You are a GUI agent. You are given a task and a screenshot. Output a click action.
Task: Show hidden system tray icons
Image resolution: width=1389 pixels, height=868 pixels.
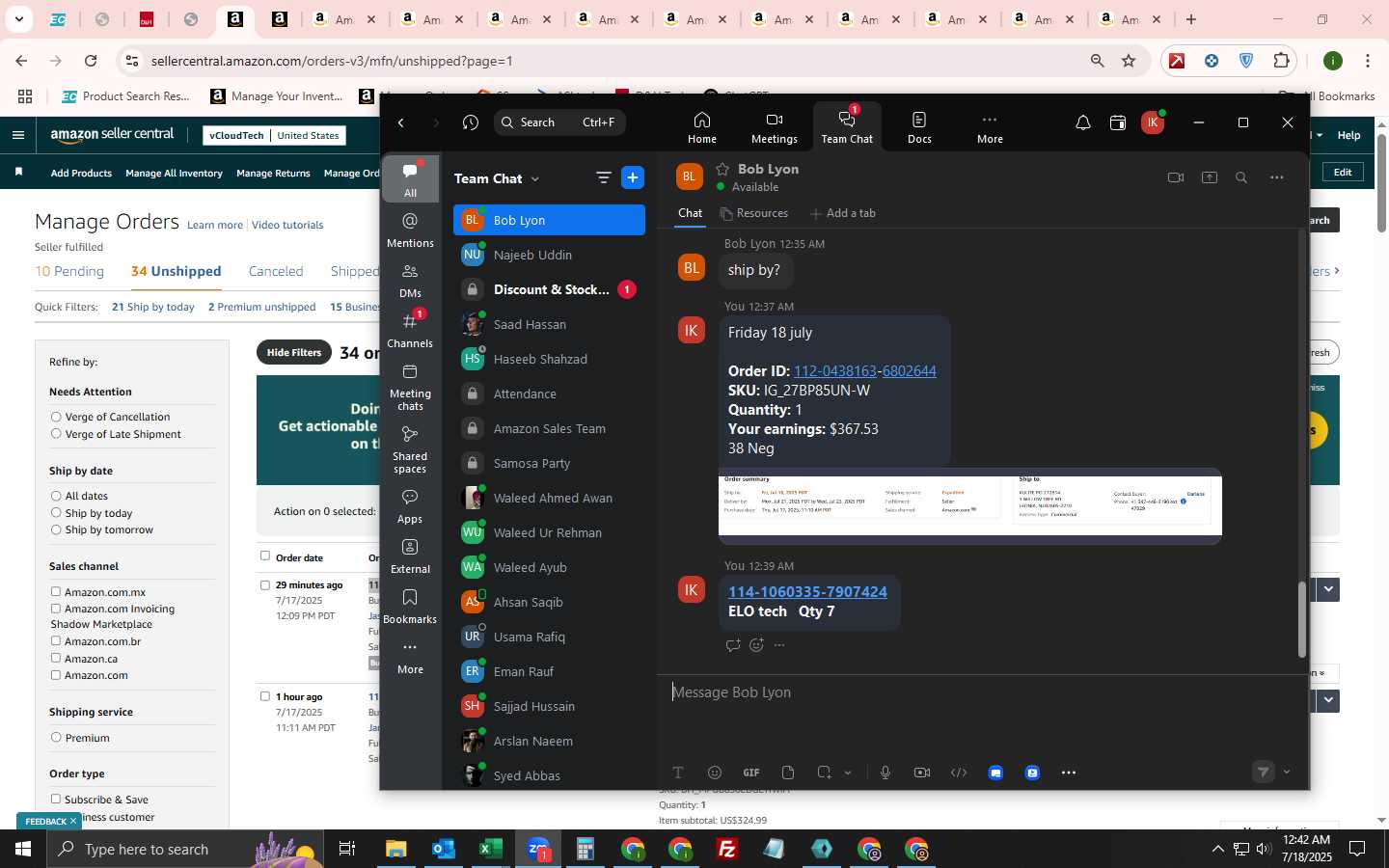point(1217,849)
